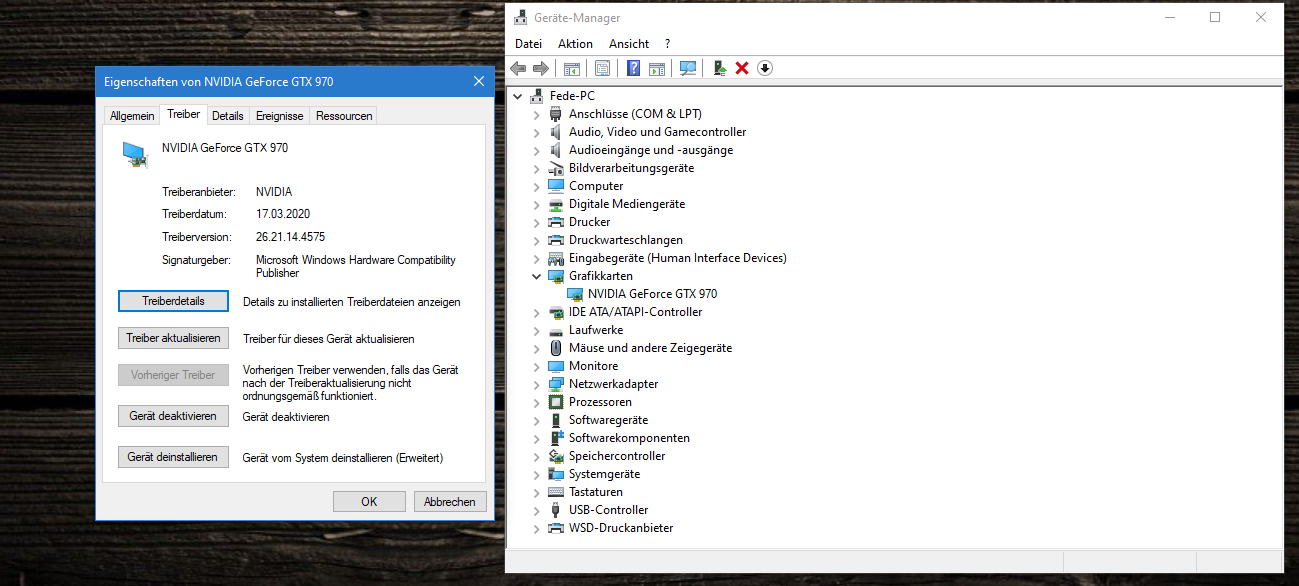Screen dimensions: 1299x586
Task: Expand the Druckwarteschlangen category
Action: click(x=536, y=240)
